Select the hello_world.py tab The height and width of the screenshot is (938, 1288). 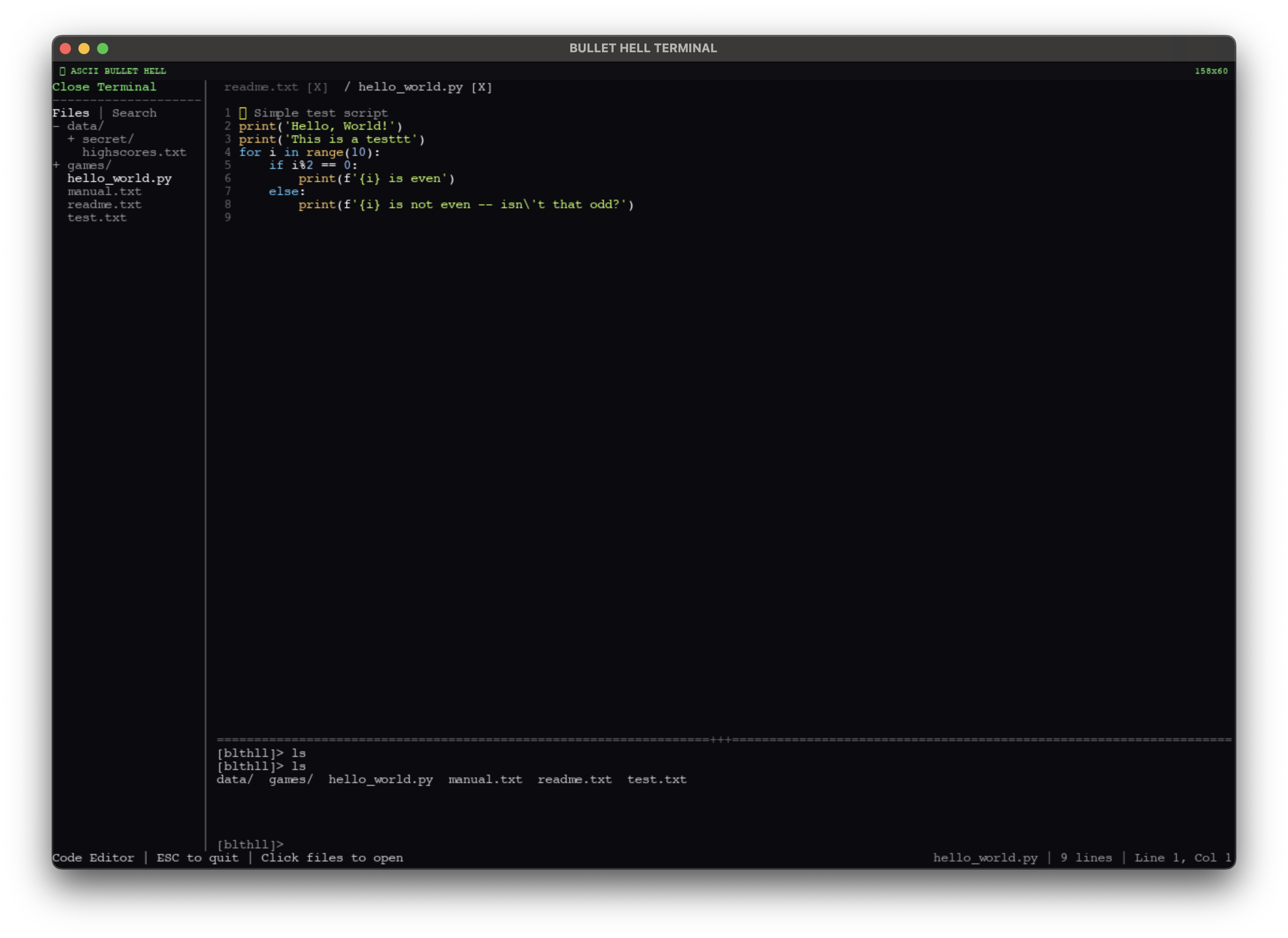click(x=410, y=87)
